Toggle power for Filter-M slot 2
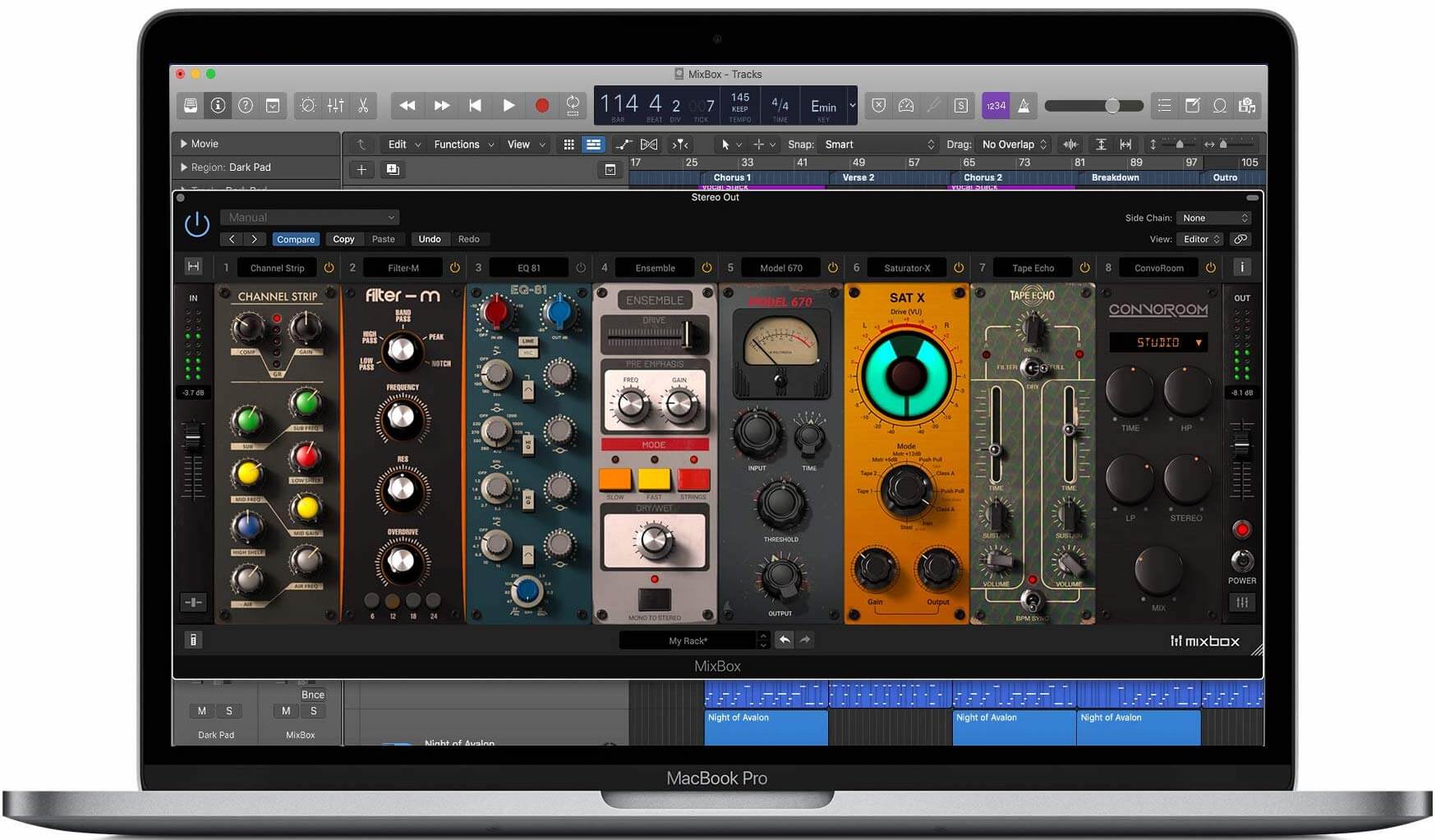 click(454, 268)
